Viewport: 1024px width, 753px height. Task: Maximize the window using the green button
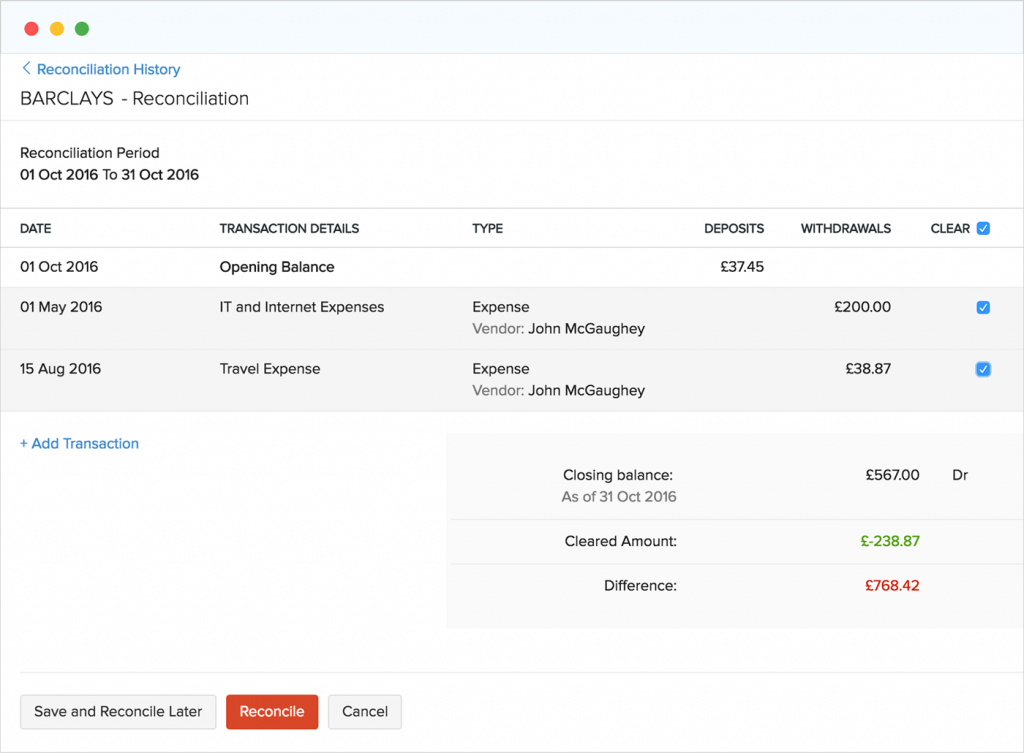pyautogui.click(x=82, y=29)
